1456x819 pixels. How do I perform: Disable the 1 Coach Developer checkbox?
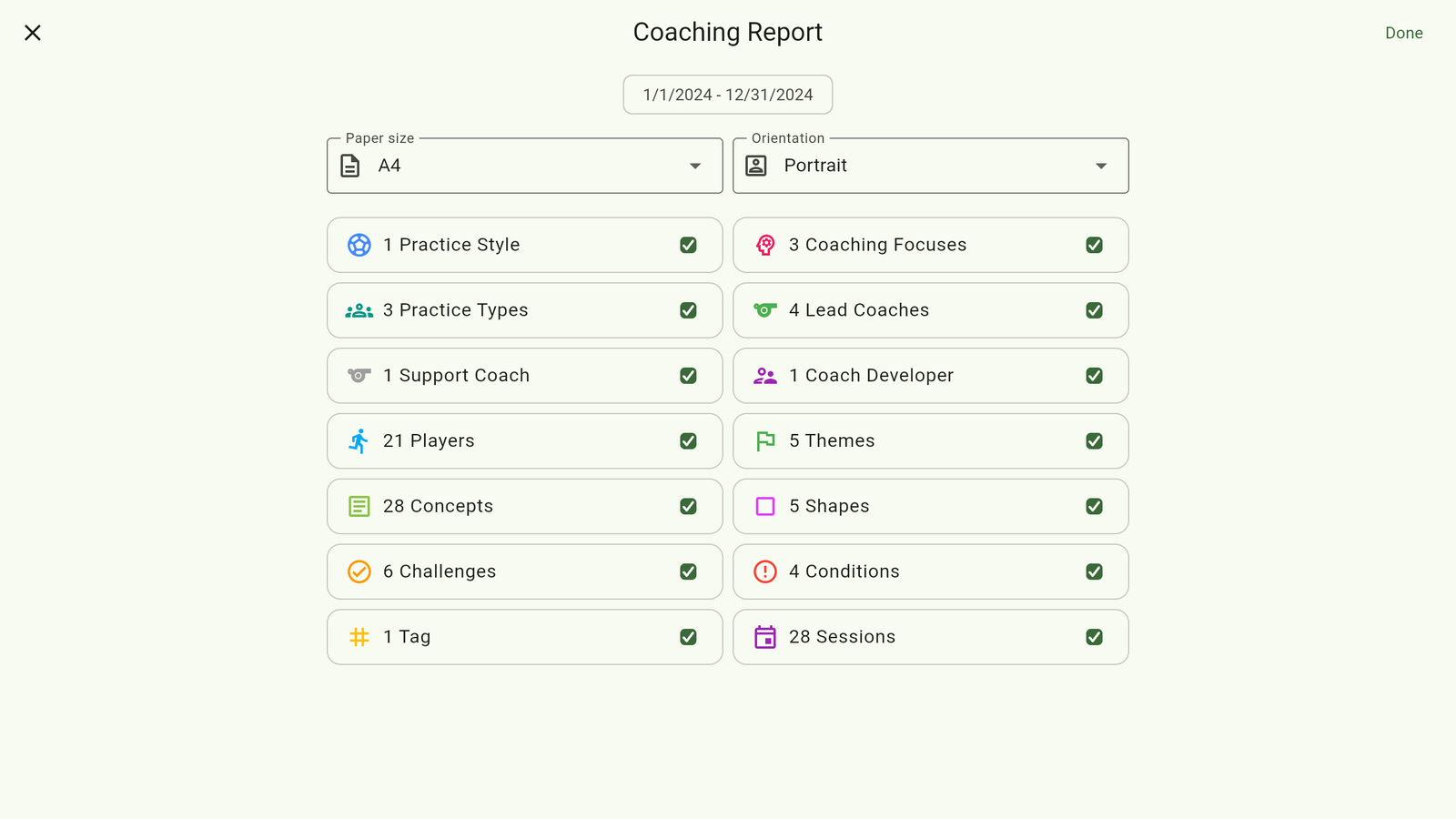(x=1095, y=376)
